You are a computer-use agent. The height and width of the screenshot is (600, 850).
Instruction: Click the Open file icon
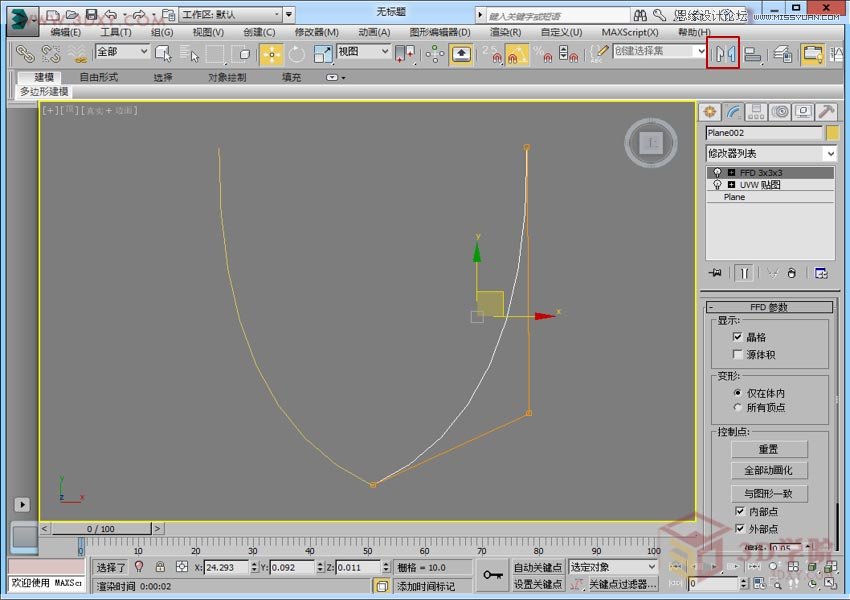[72, 15]
